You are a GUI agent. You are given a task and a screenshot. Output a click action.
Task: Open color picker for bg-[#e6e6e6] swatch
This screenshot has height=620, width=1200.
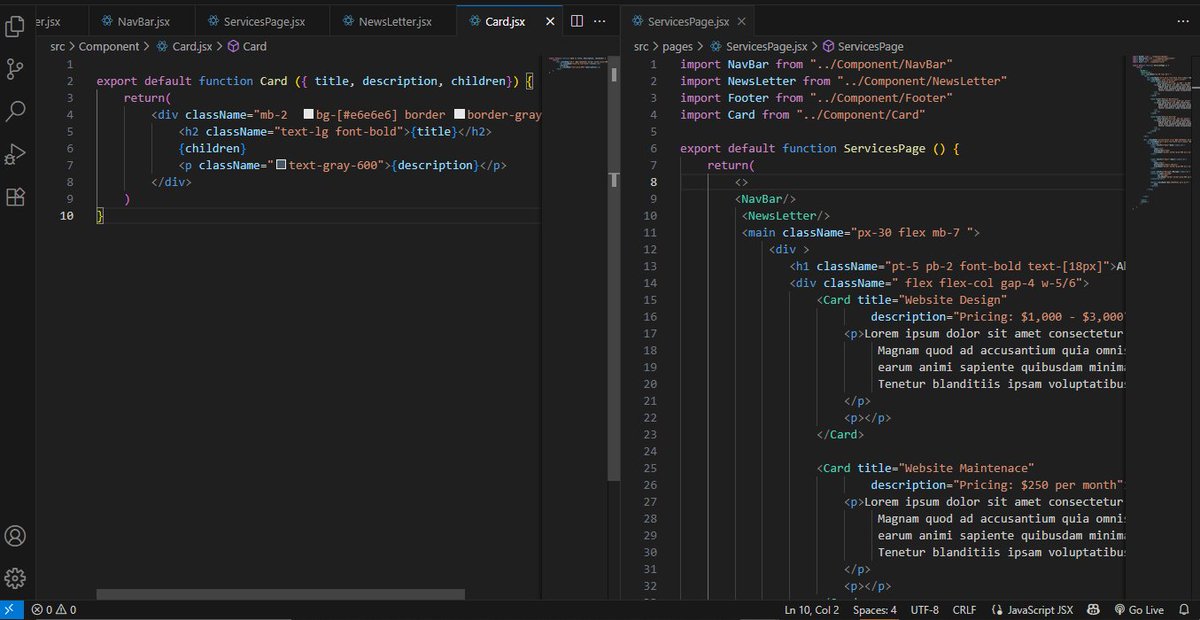[308, 115]
